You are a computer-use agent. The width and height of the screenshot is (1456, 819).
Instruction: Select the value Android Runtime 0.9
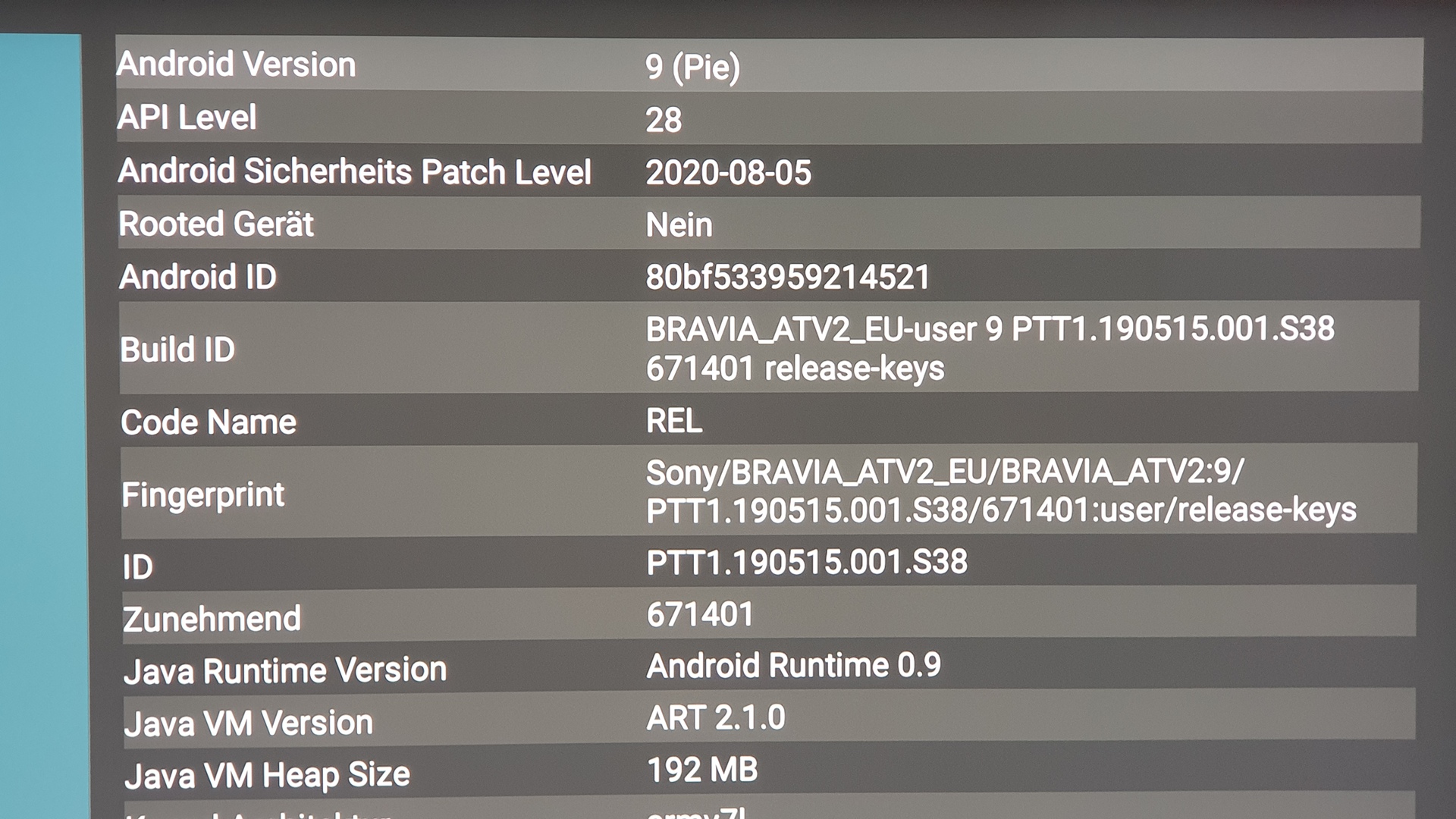pos(794,666)
